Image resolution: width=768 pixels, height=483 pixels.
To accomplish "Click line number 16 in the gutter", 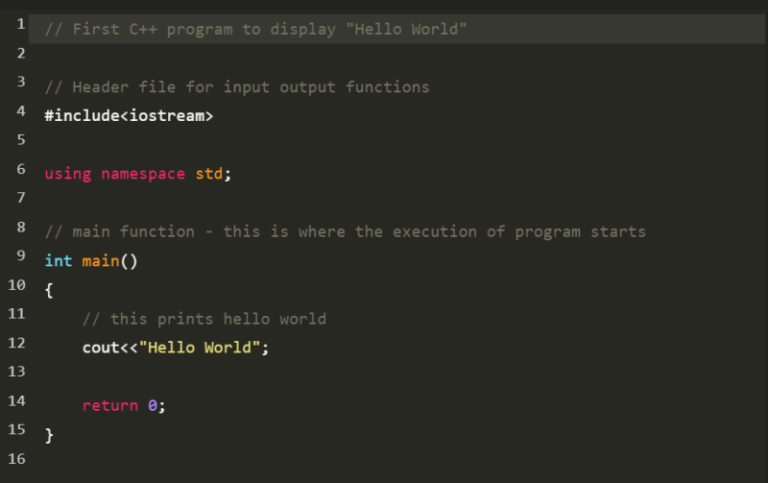I will [16, 459].
